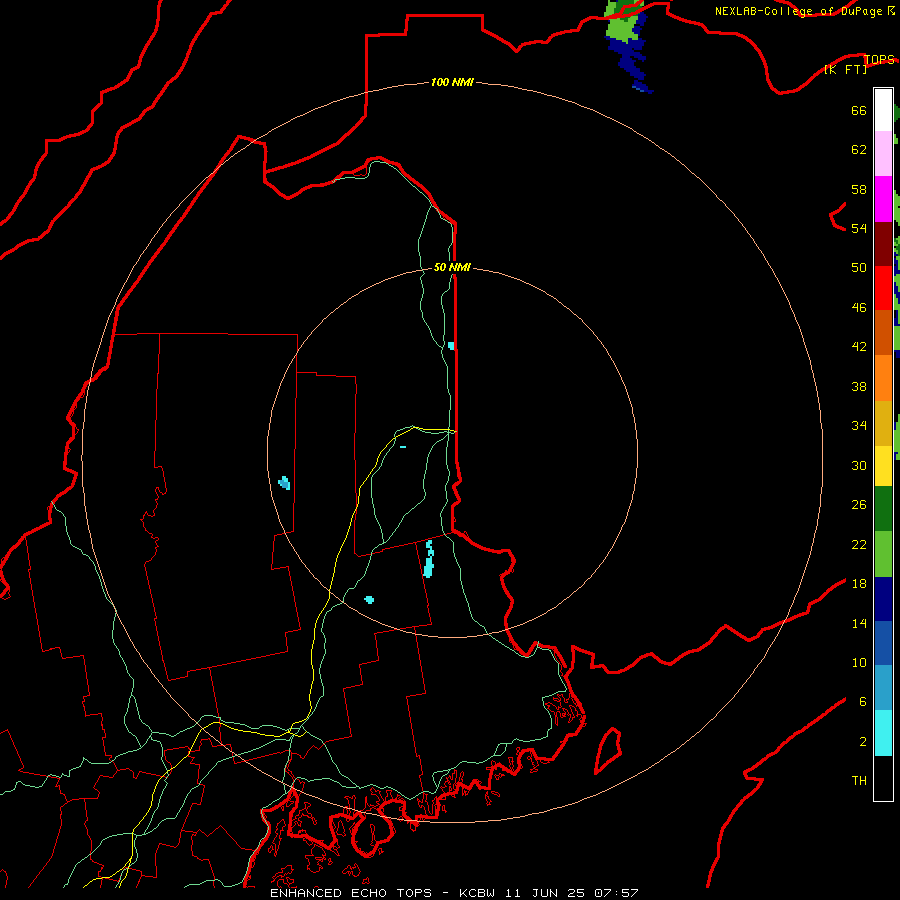Click the legend value '54'
This screenshot has height=900, width=900.
click(x=859, y=228)
